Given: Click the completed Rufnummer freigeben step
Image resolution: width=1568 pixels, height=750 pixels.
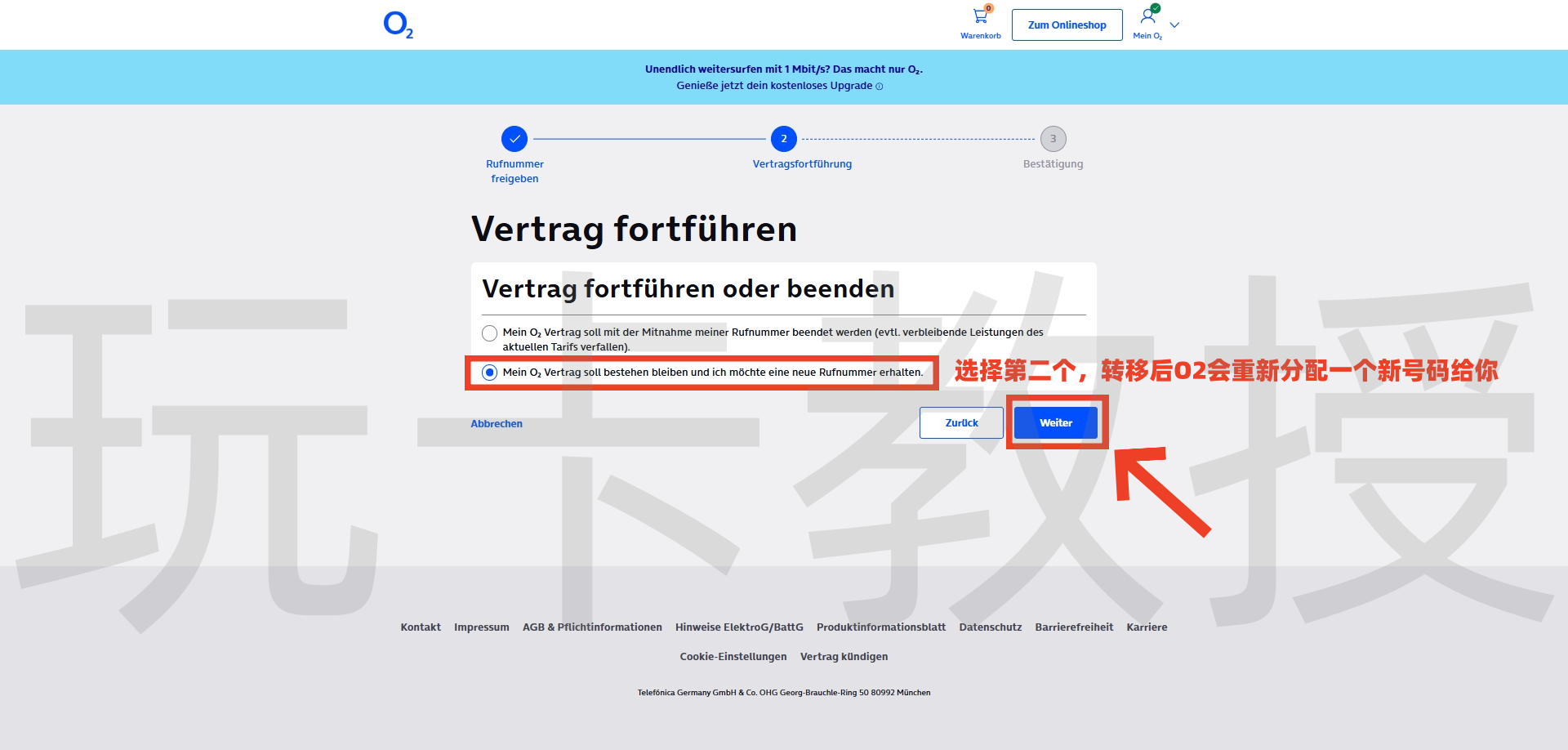Looking at the screenshot, I should pos(514,139).
